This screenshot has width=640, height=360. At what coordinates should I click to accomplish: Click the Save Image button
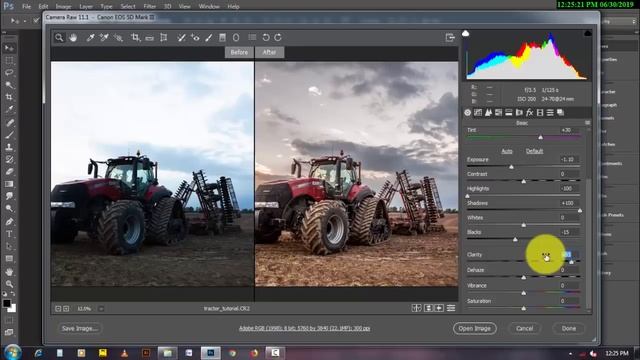[80, 328]
